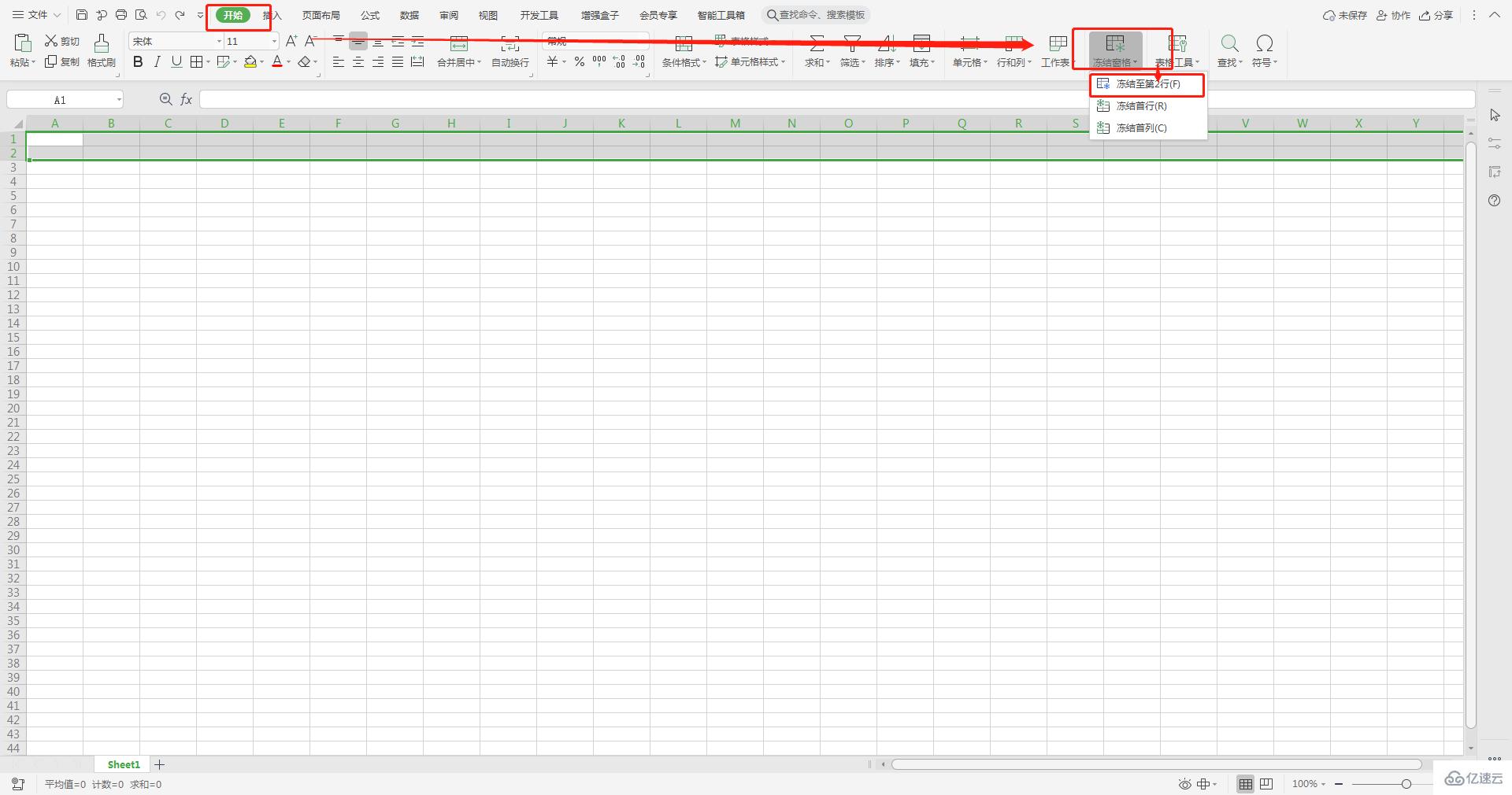Select the Sheet1 tab

pyautogui.click(x=124, y=764)
